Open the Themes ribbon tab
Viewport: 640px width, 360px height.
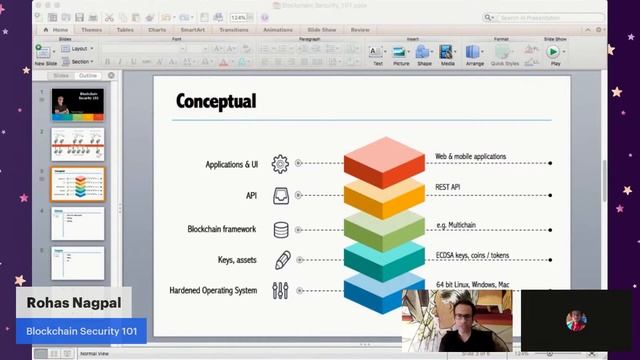(x=91, y=30)
